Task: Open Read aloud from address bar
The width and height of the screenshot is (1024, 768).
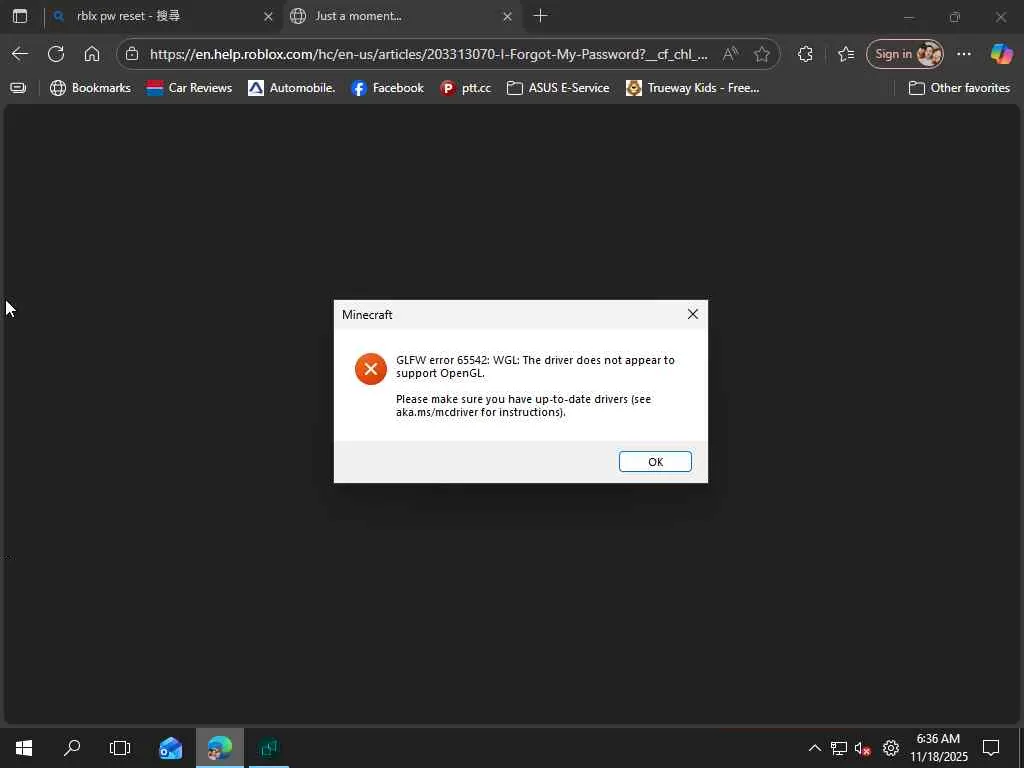Action: click(x=731, y=54)
